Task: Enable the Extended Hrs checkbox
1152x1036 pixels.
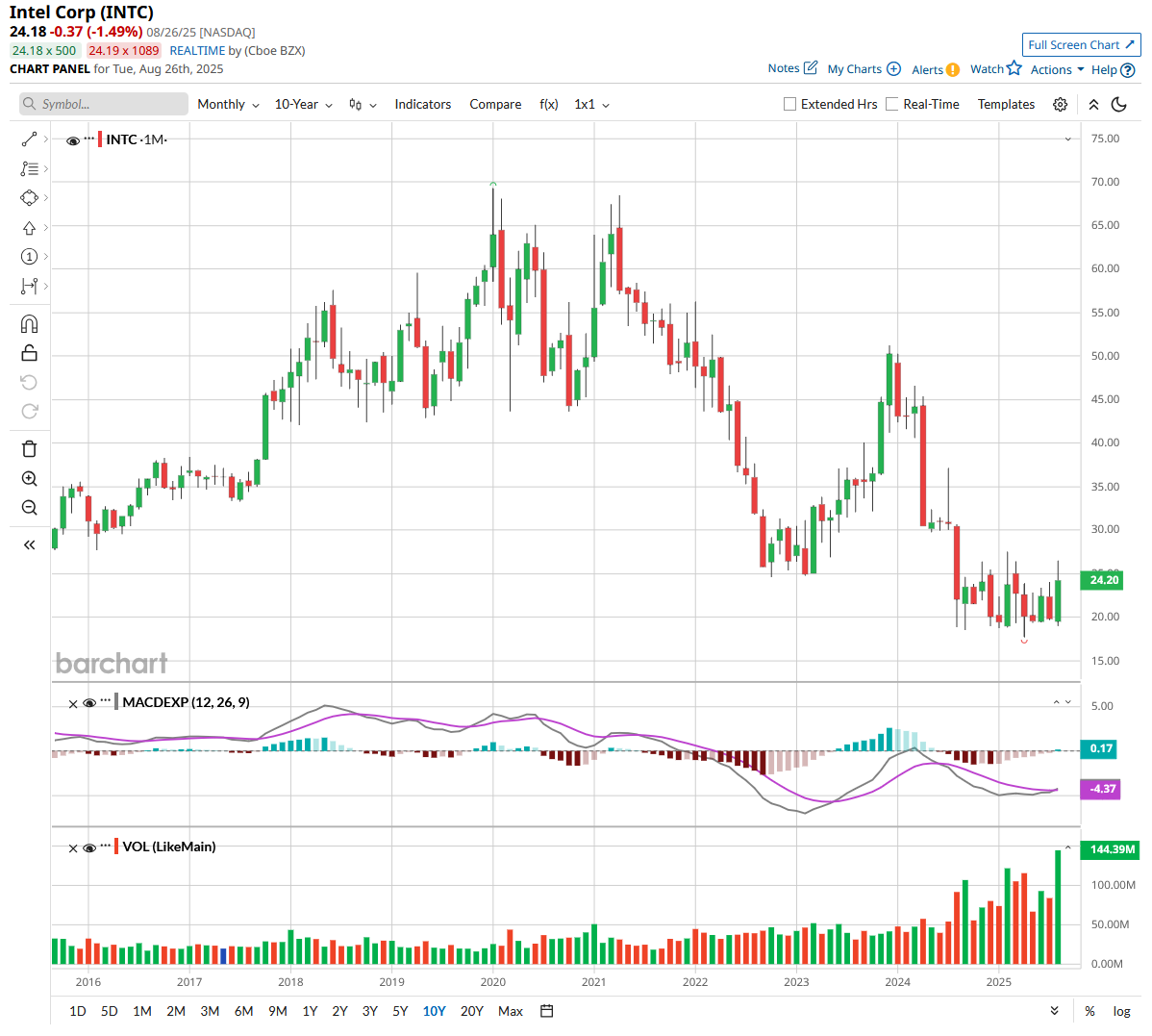Action: coord(789,104)
